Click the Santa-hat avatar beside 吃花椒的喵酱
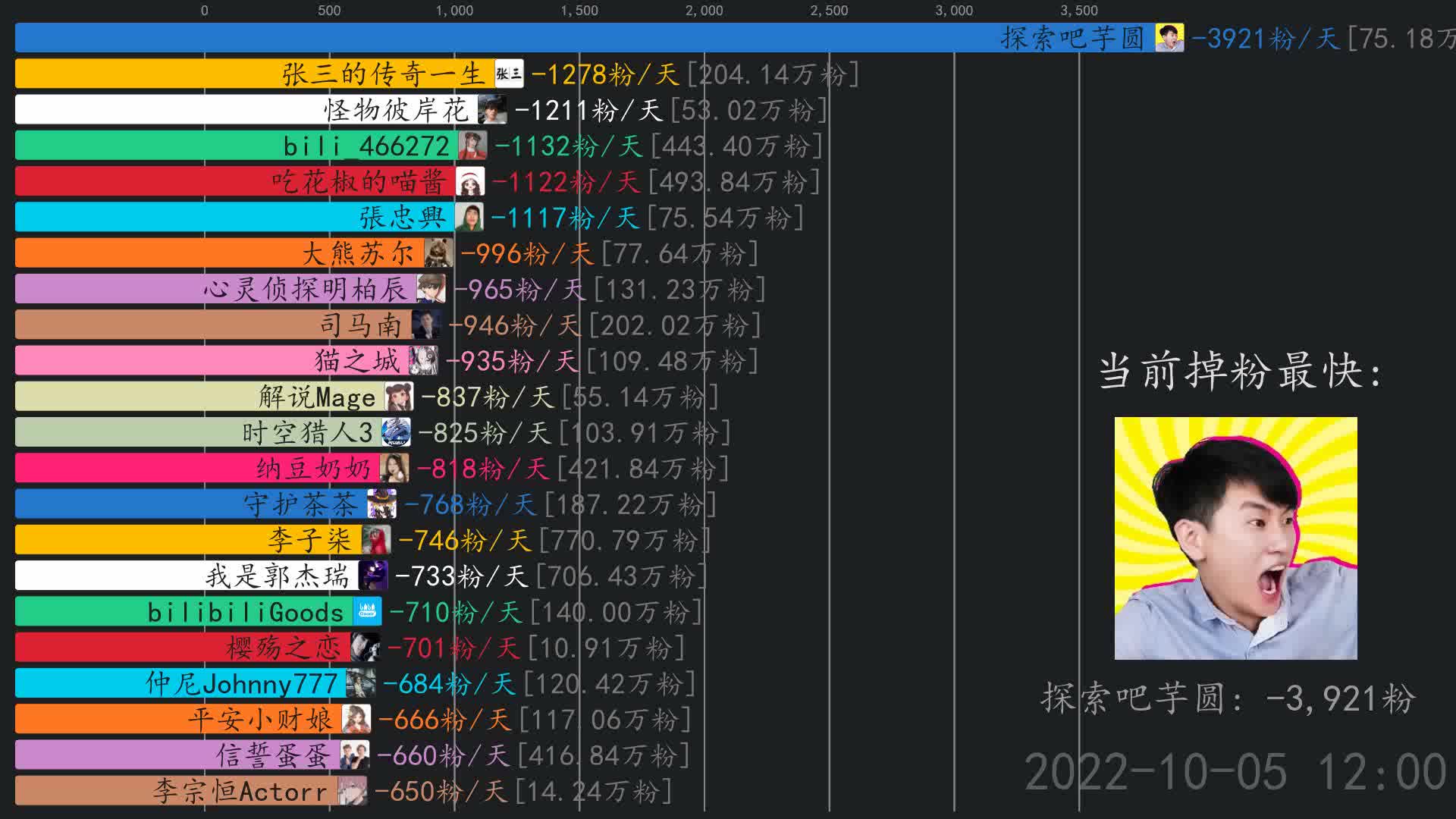 [x=470, y=181]
